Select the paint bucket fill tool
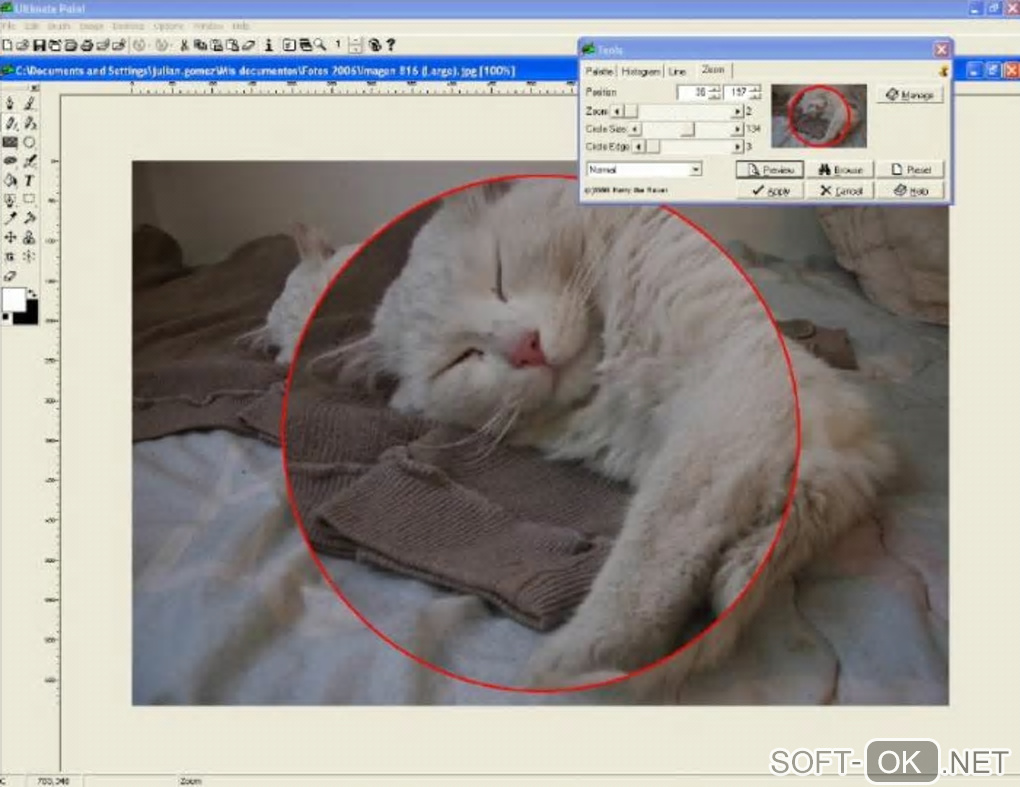 tap(10, 180)
